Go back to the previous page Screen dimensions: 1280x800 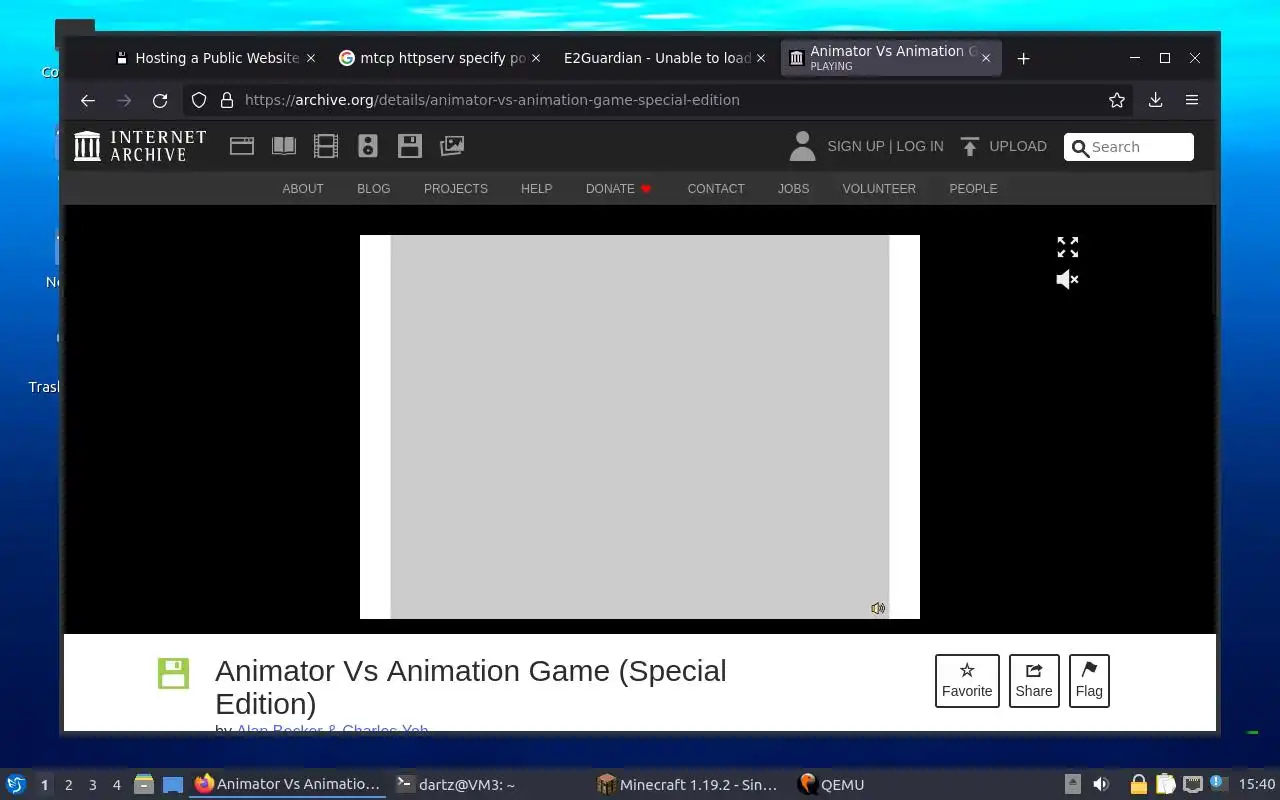click(88, 100)
